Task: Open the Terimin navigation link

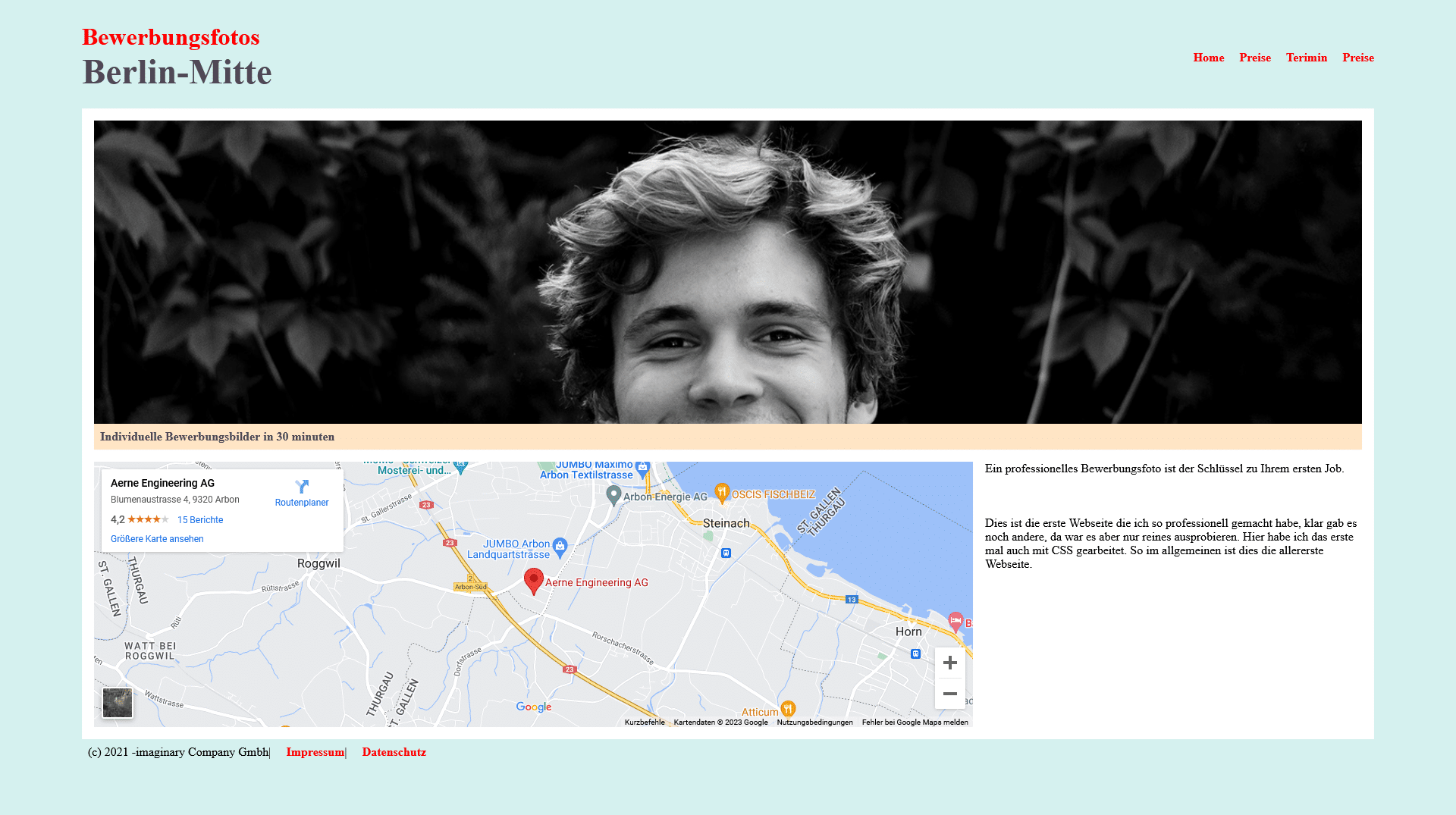Action: (1306, 58)
